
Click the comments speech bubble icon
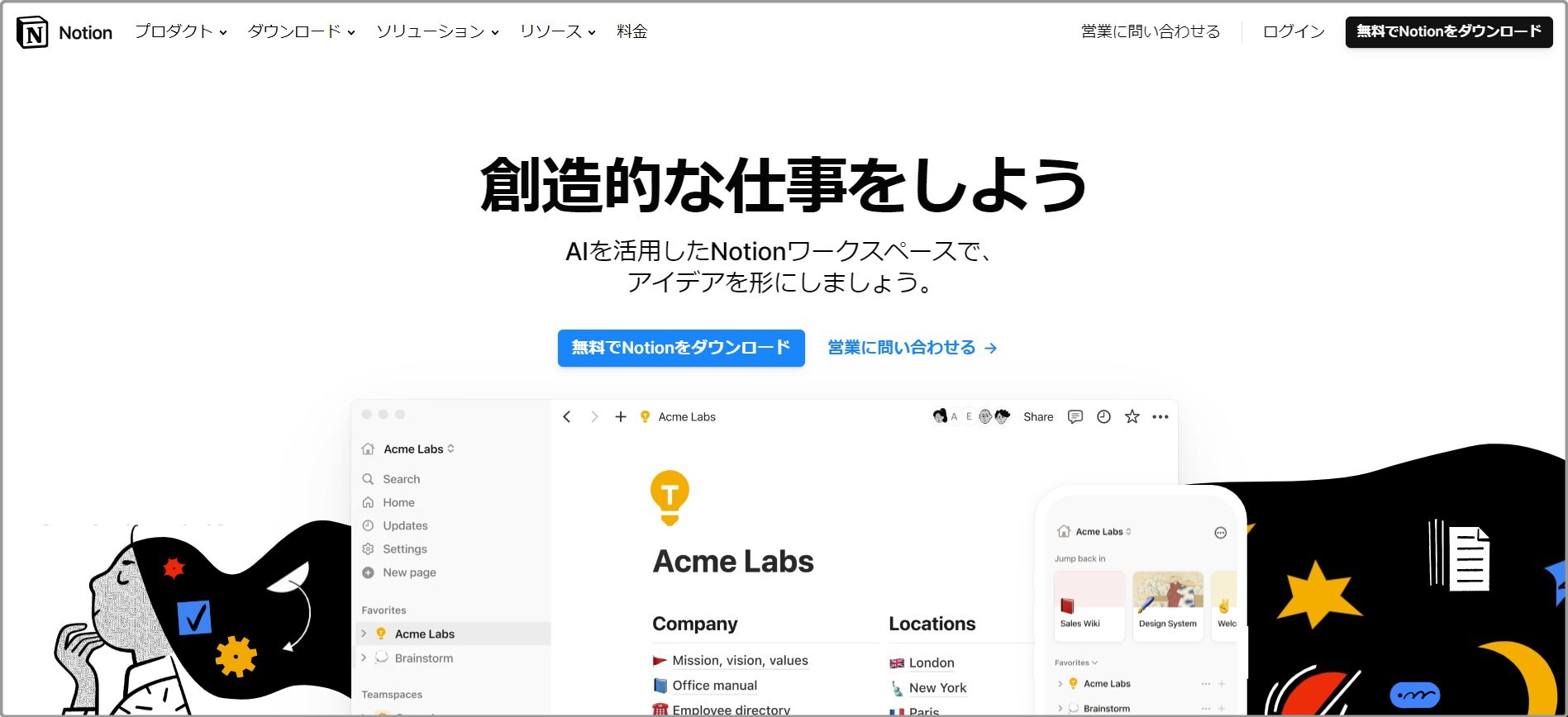pyautogui.click(x=1075, y=417)
